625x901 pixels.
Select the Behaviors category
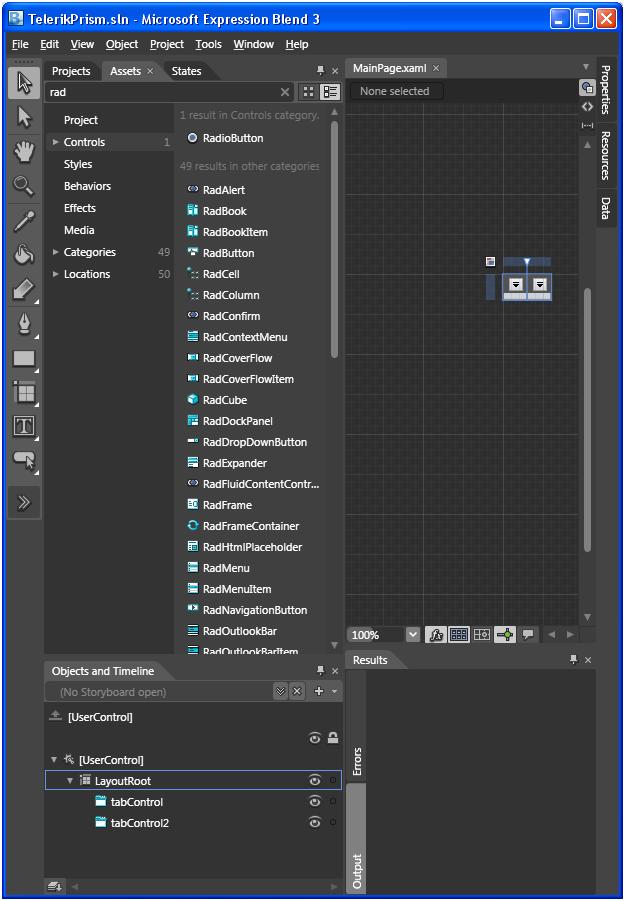click(87, 186)
